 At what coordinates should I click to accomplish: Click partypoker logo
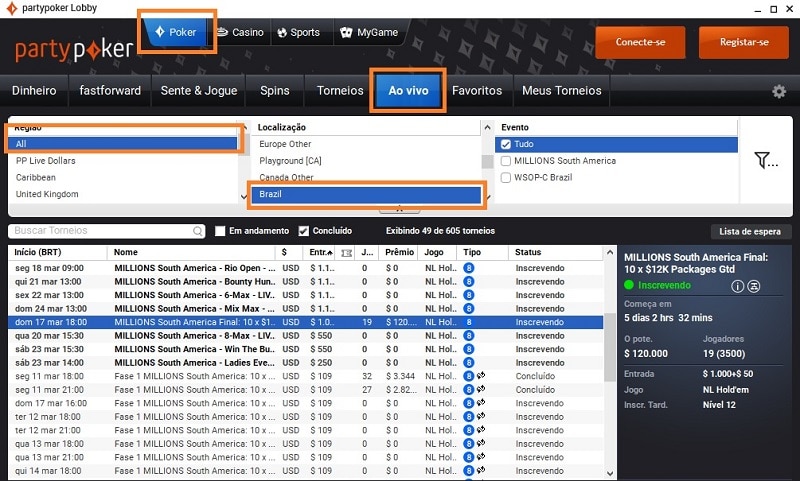pyautogui.click(x=74, y=49)
